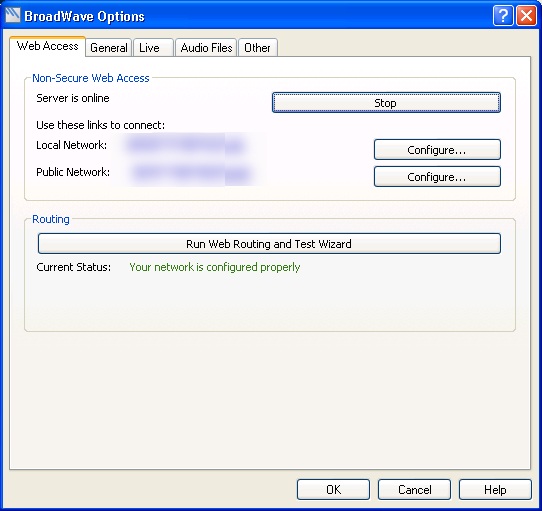This screenshot has width=542, height=511.
Task: Run Web Routing and Test Wizard
Action: [269, 244]
